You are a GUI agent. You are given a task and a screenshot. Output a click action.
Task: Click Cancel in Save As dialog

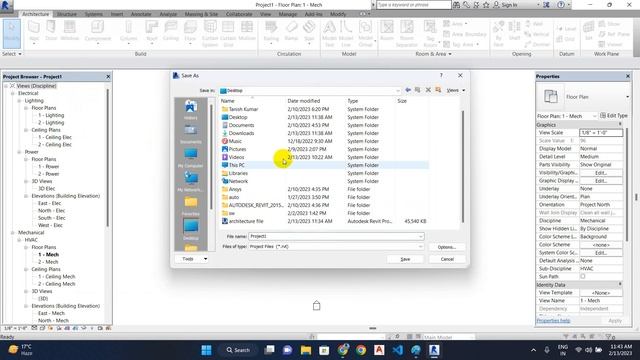tap(447, 259)
